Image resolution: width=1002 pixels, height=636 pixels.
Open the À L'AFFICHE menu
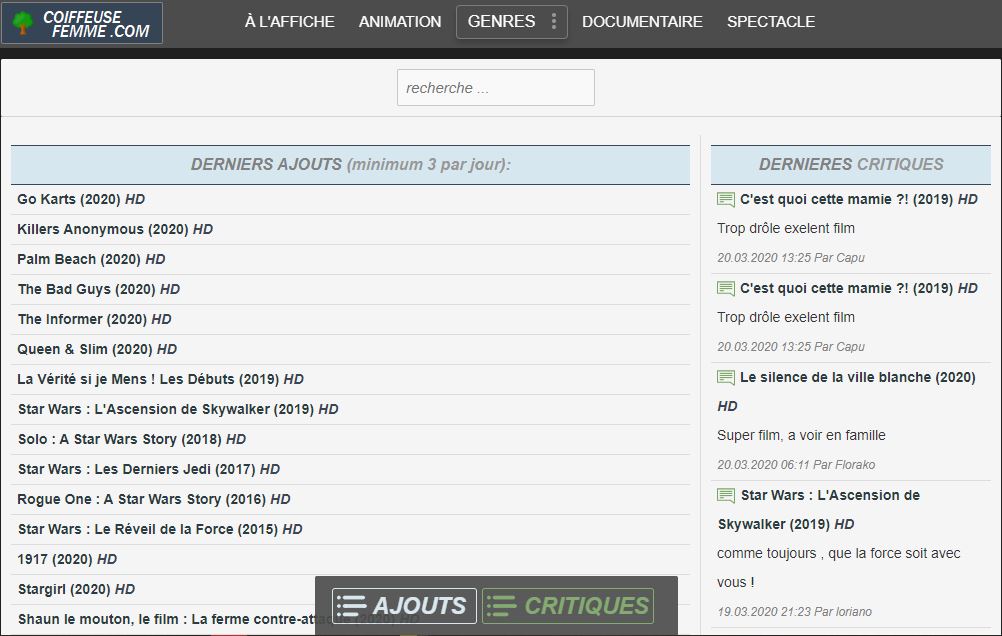(289, 22)
